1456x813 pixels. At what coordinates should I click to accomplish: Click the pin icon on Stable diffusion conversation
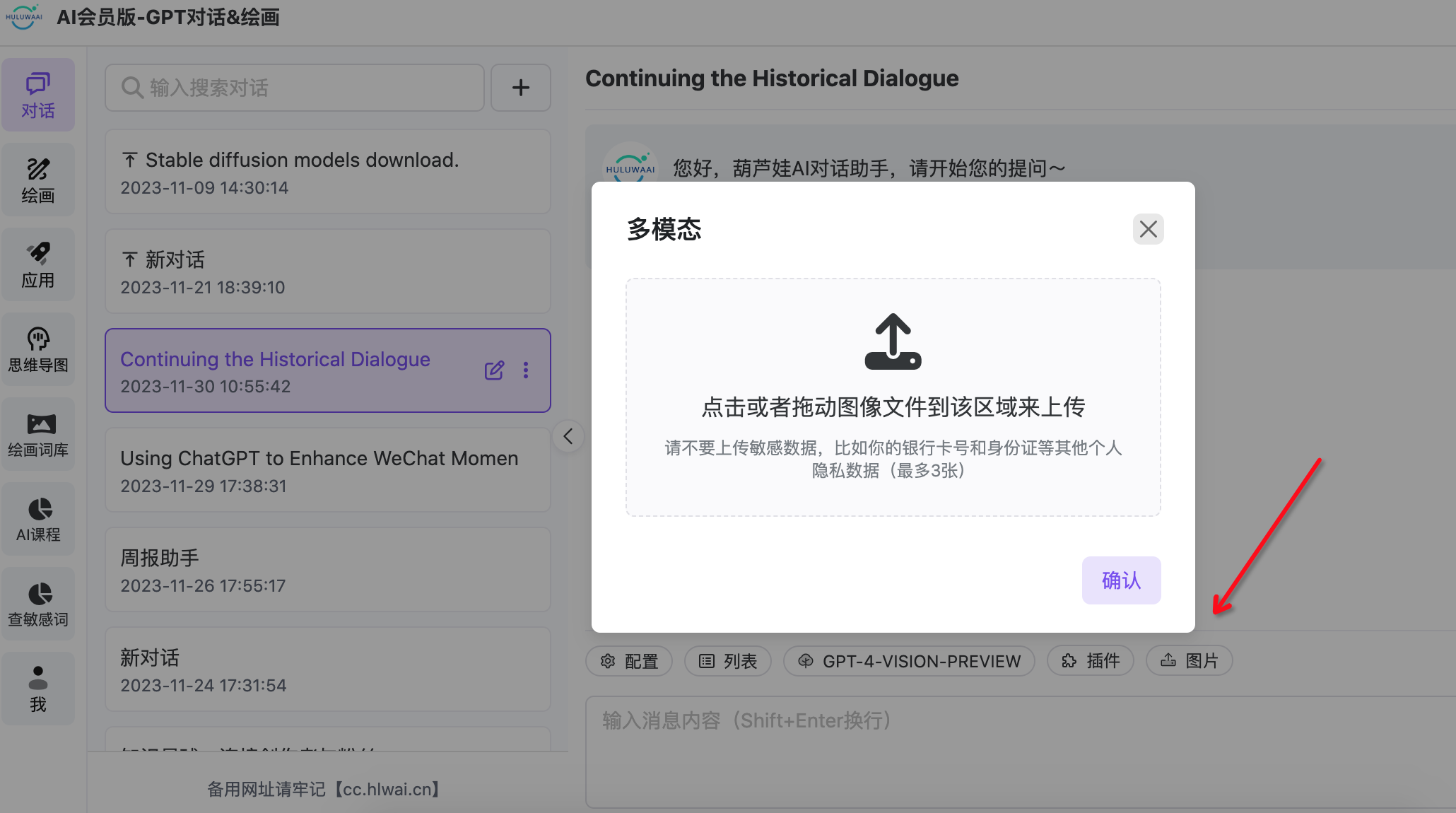129,160
